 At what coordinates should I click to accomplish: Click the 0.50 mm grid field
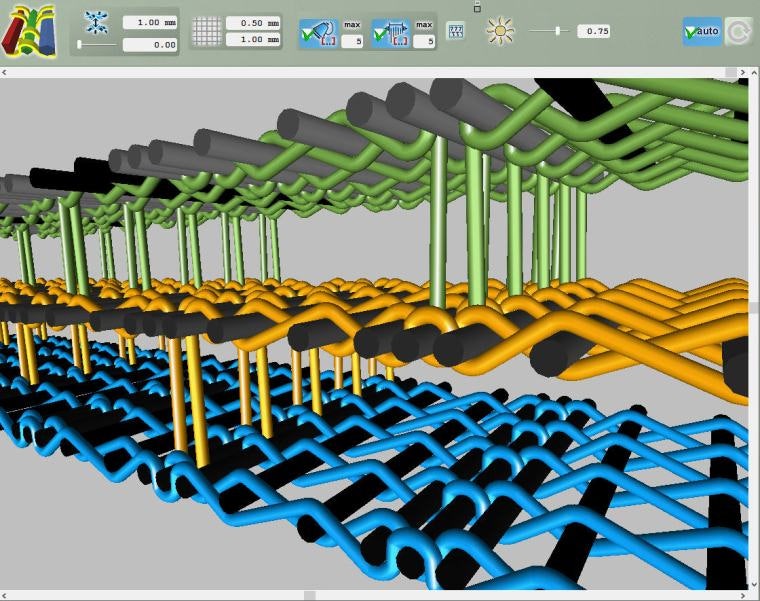pos(253,23)
